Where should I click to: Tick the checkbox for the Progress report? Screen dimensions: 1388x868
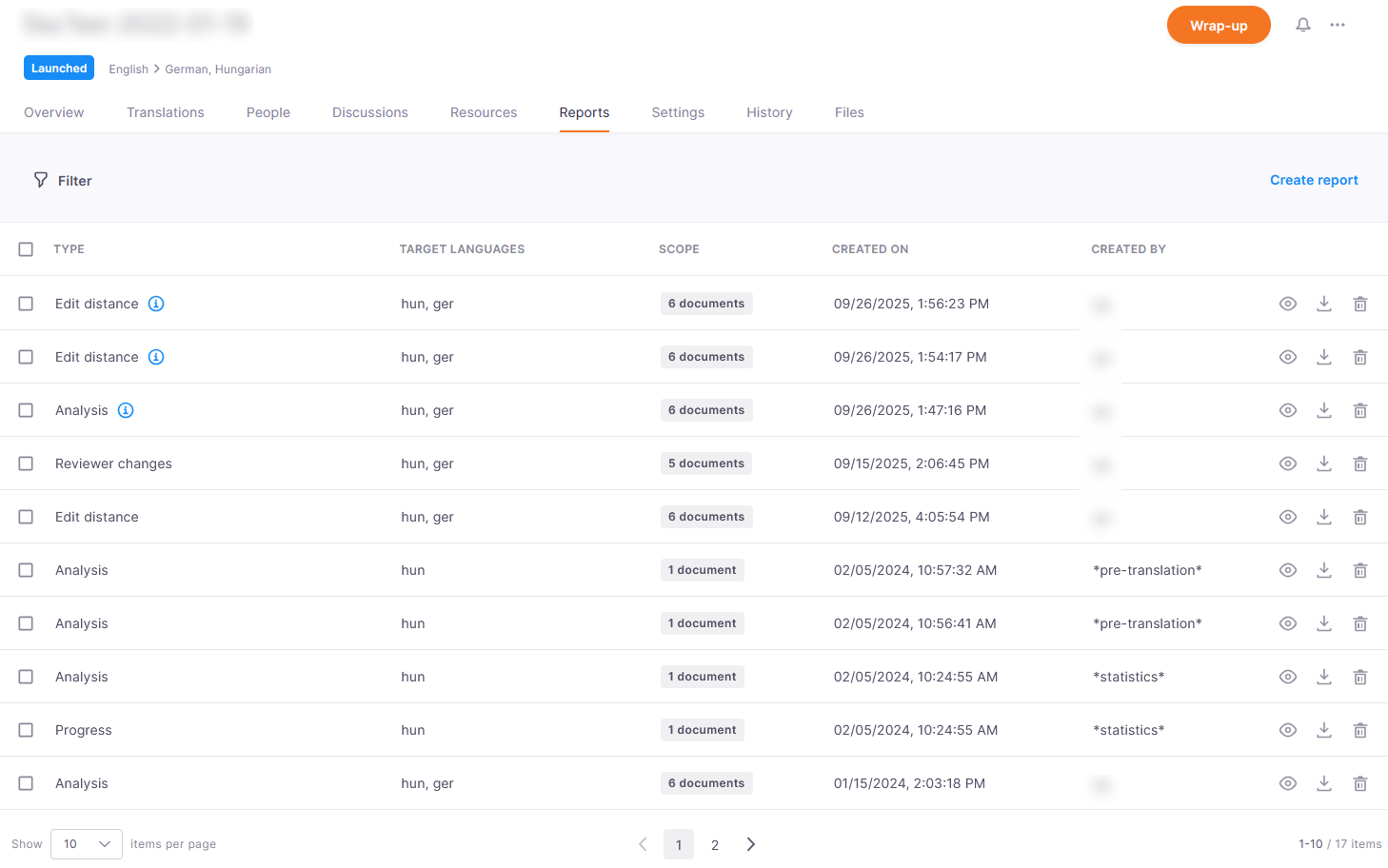coord(26,730)
